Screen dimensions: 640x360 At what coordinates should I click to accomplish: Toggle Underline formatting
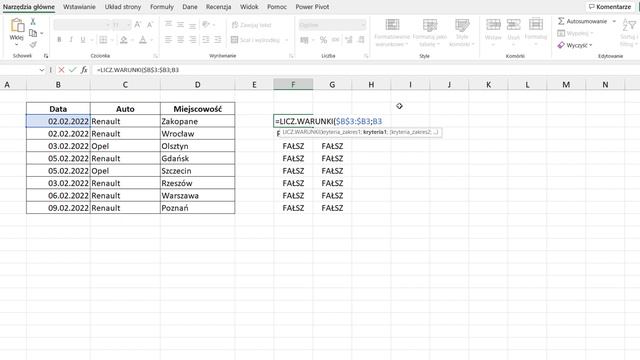pos(83,40)
